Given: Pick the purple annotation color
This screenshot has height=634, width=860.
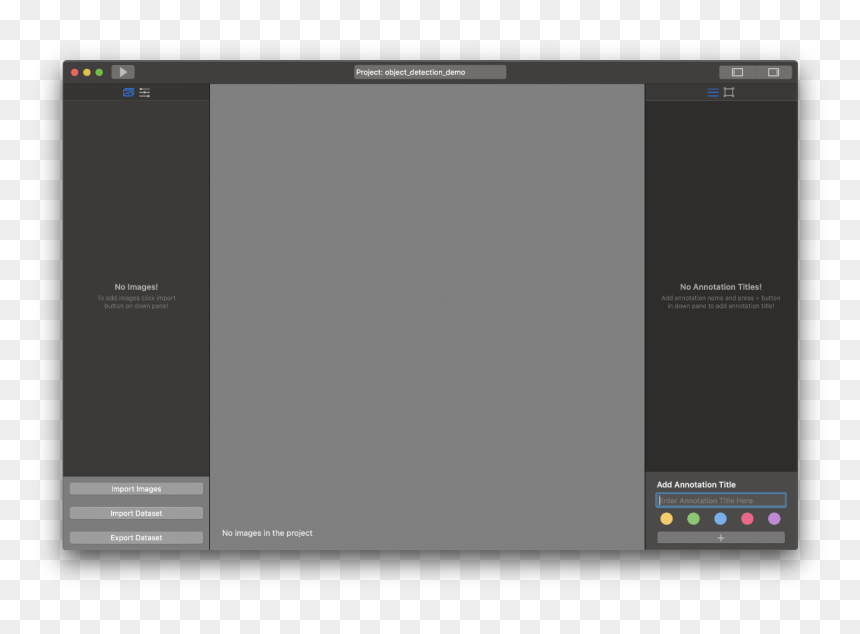Looking at the screenshot, I should (774, 519).
